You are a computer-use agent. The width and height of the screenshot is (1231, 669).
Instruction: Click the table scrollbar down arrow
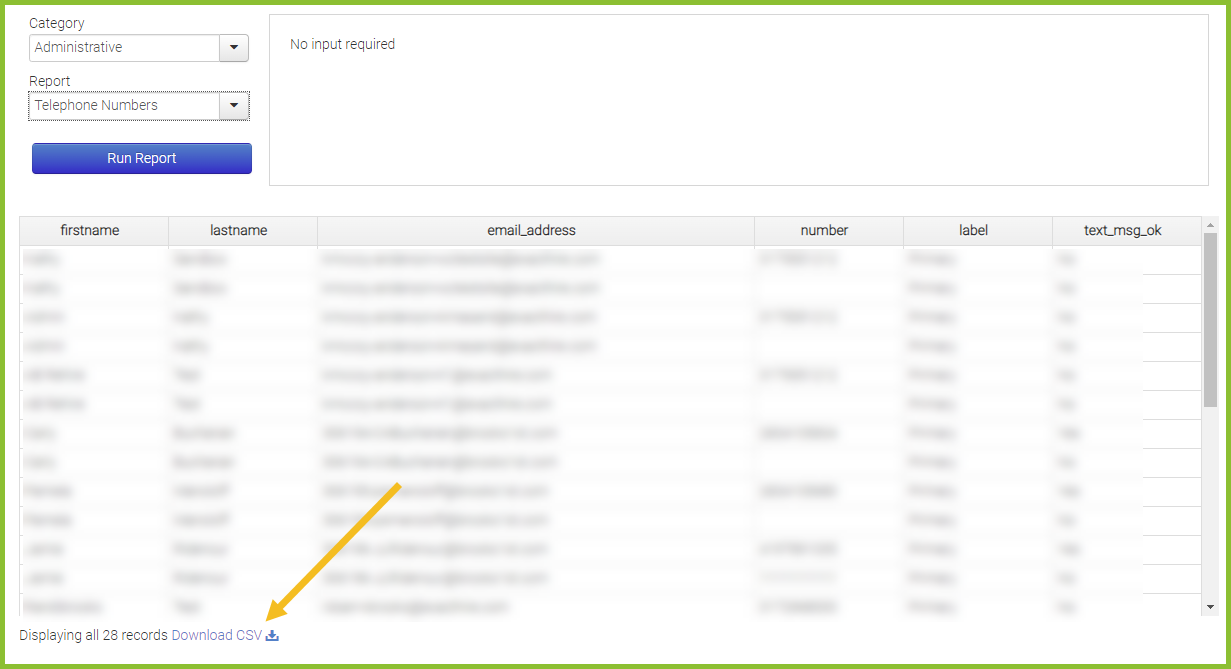[x=1210, y=606]
